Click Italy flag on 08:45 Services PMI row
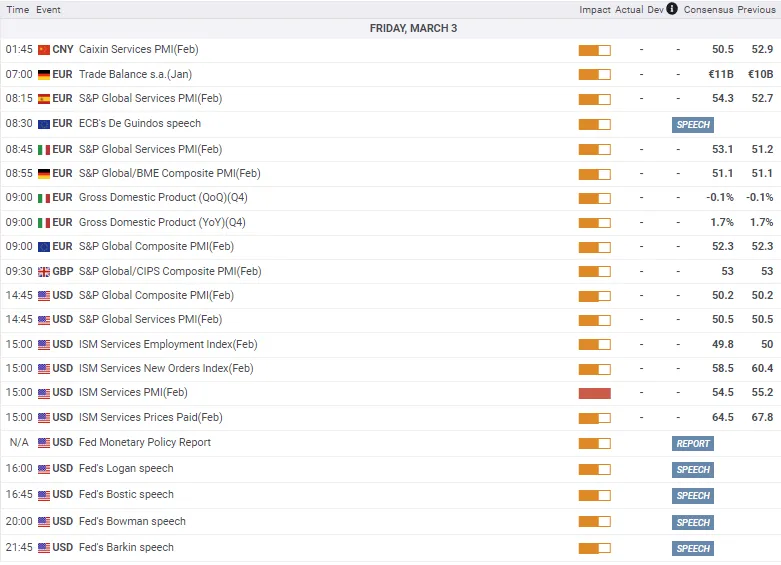Viewport: 781px width, 565px height. [44, 149]
